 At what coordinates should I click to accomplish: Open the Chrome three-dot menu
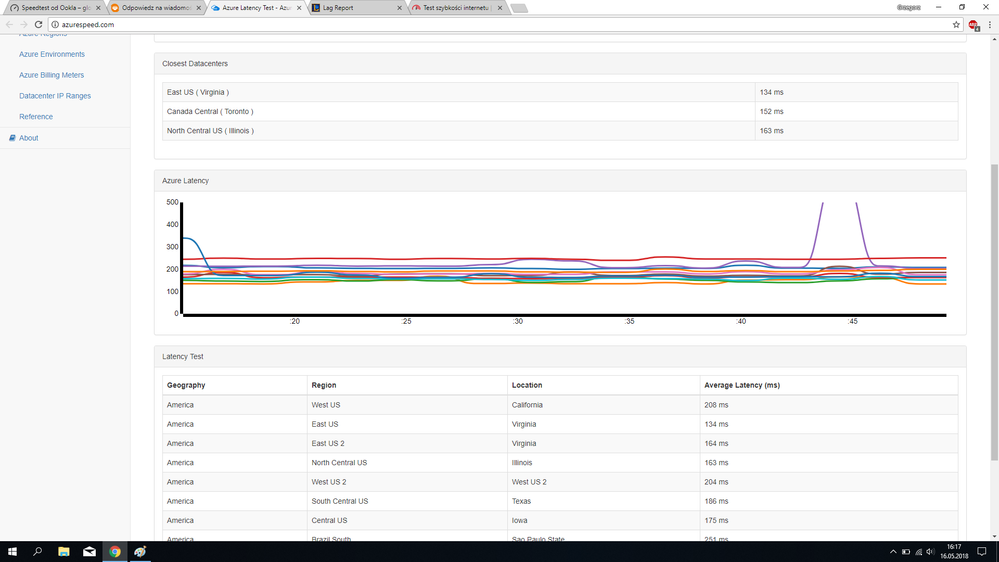[990, 24]
